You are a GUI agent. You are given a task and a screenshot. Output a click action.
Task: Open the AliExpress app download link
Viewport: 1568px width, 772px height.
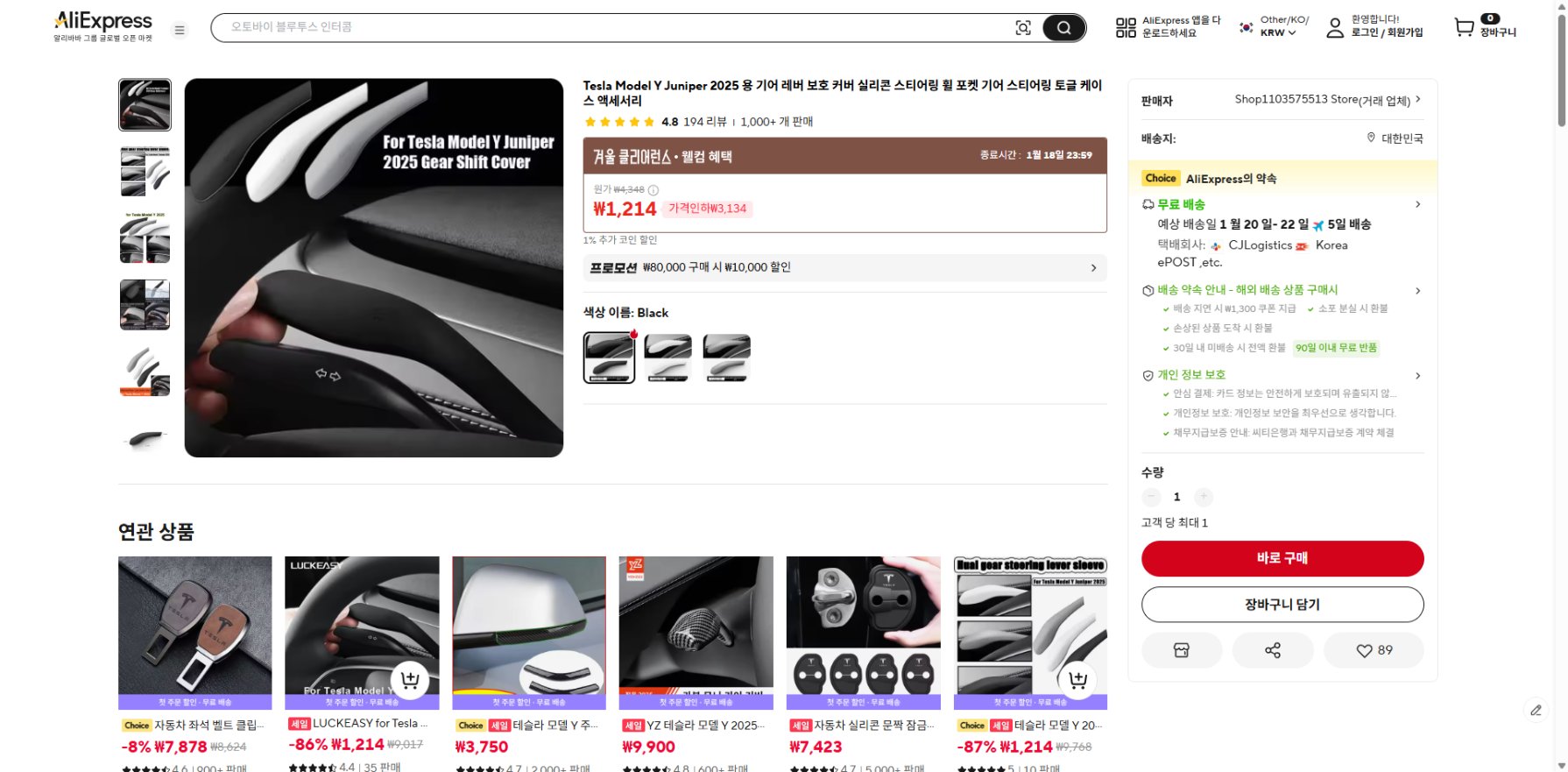click(1181, 26)
